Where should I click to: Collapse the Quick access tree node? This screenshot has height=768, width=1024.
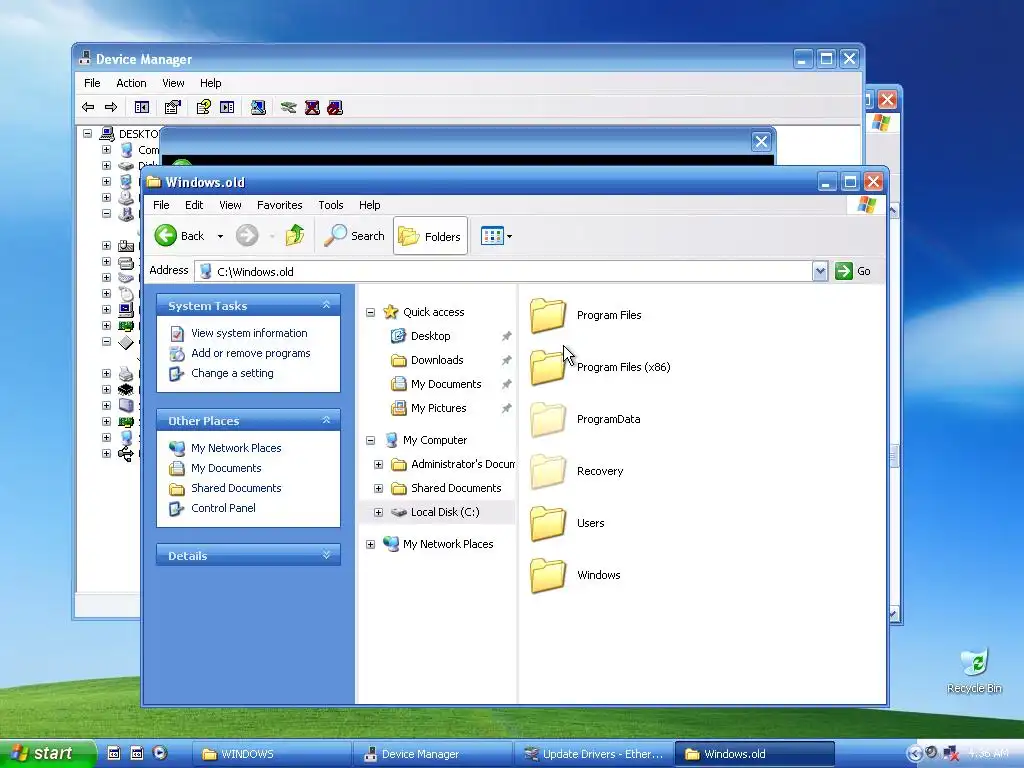click(x=370, y=312)
